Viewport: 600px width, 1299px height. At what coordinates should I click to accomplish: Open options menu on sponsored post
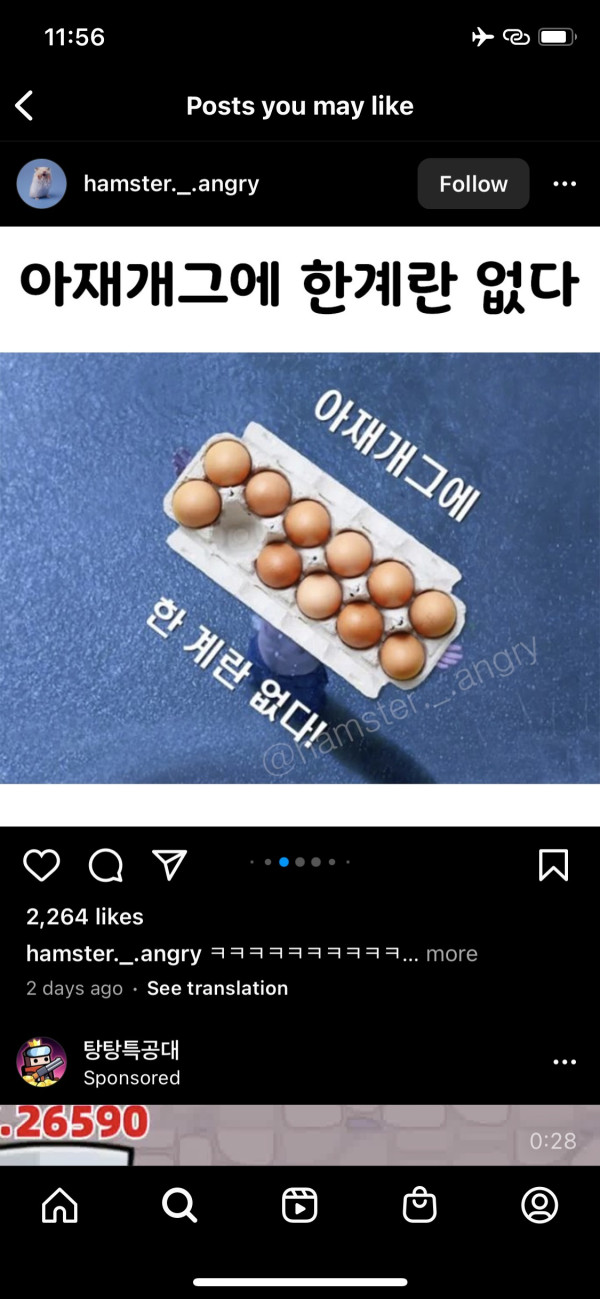[x=565, y=1062]
